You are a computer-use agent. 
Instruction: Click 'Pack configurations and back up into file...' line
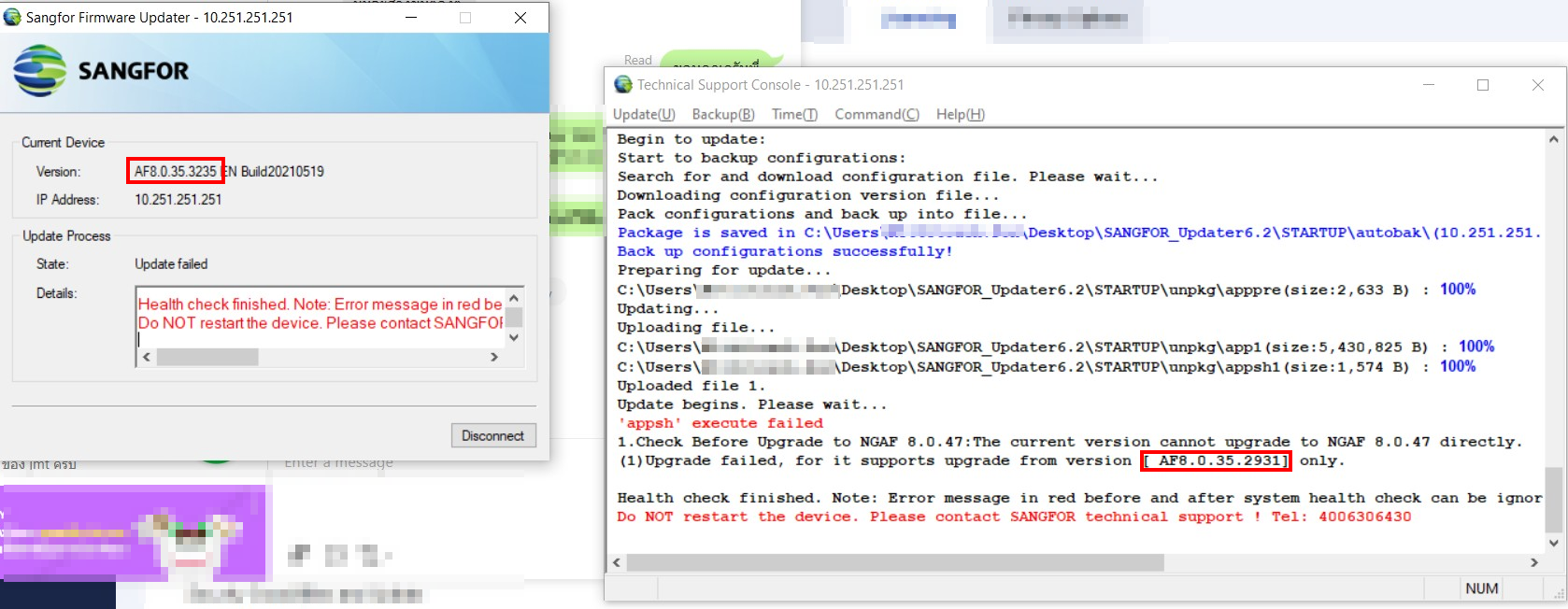(822, 214)
